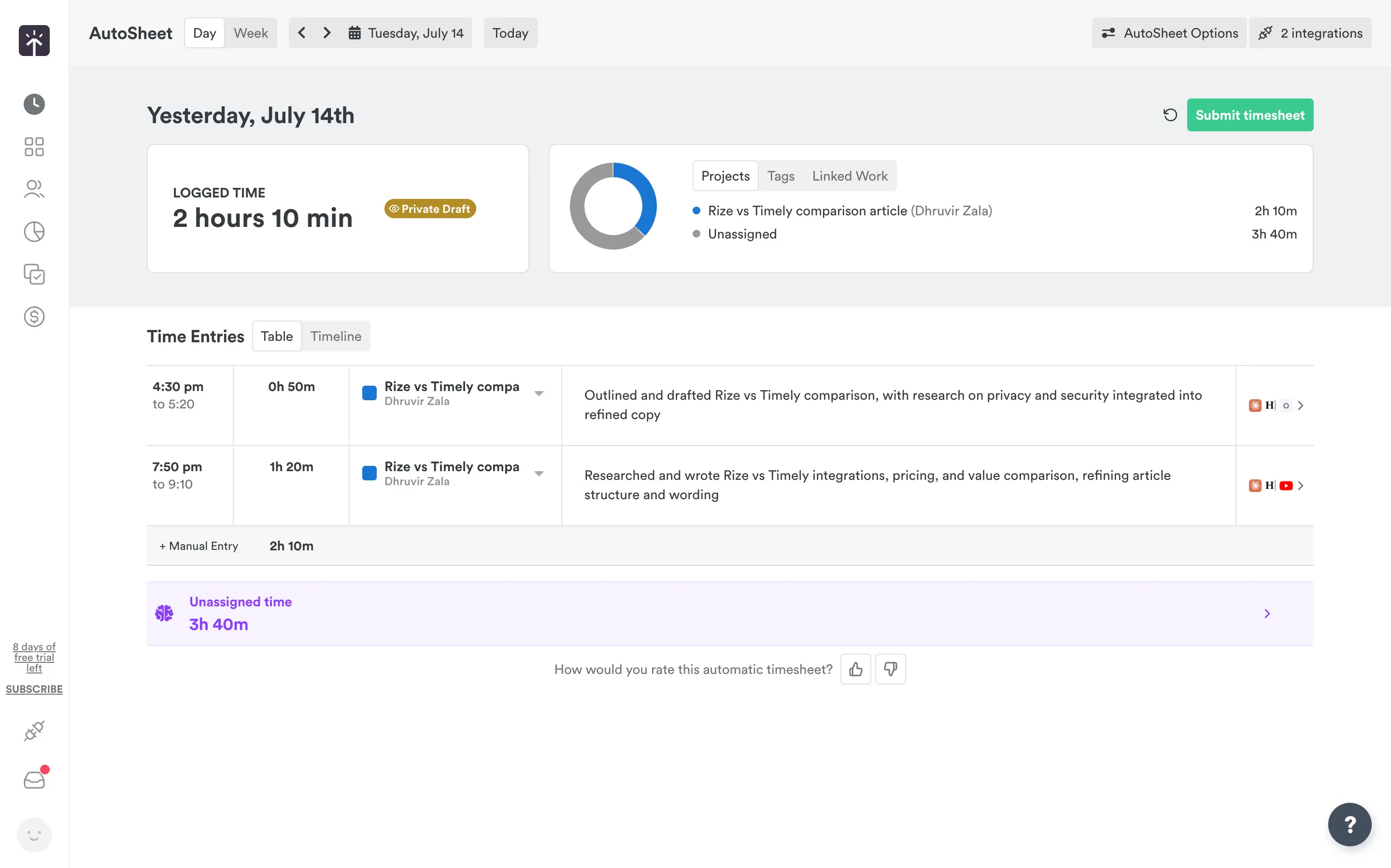Expand the 7:50 pm entry details chevron

point(1301,486)
